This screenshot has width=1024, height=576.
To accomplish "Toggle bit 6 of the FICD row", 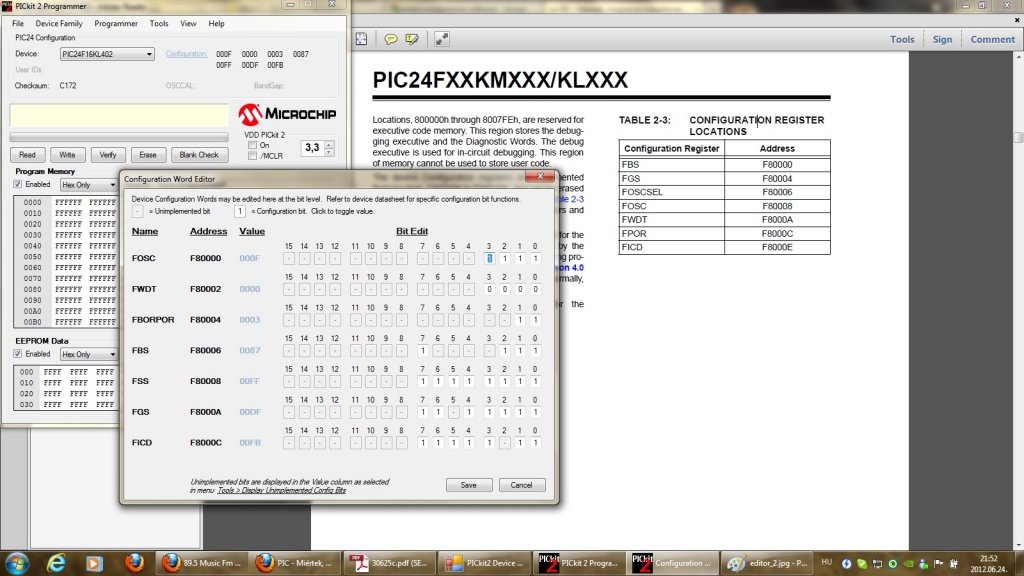I will coord(438,443).
